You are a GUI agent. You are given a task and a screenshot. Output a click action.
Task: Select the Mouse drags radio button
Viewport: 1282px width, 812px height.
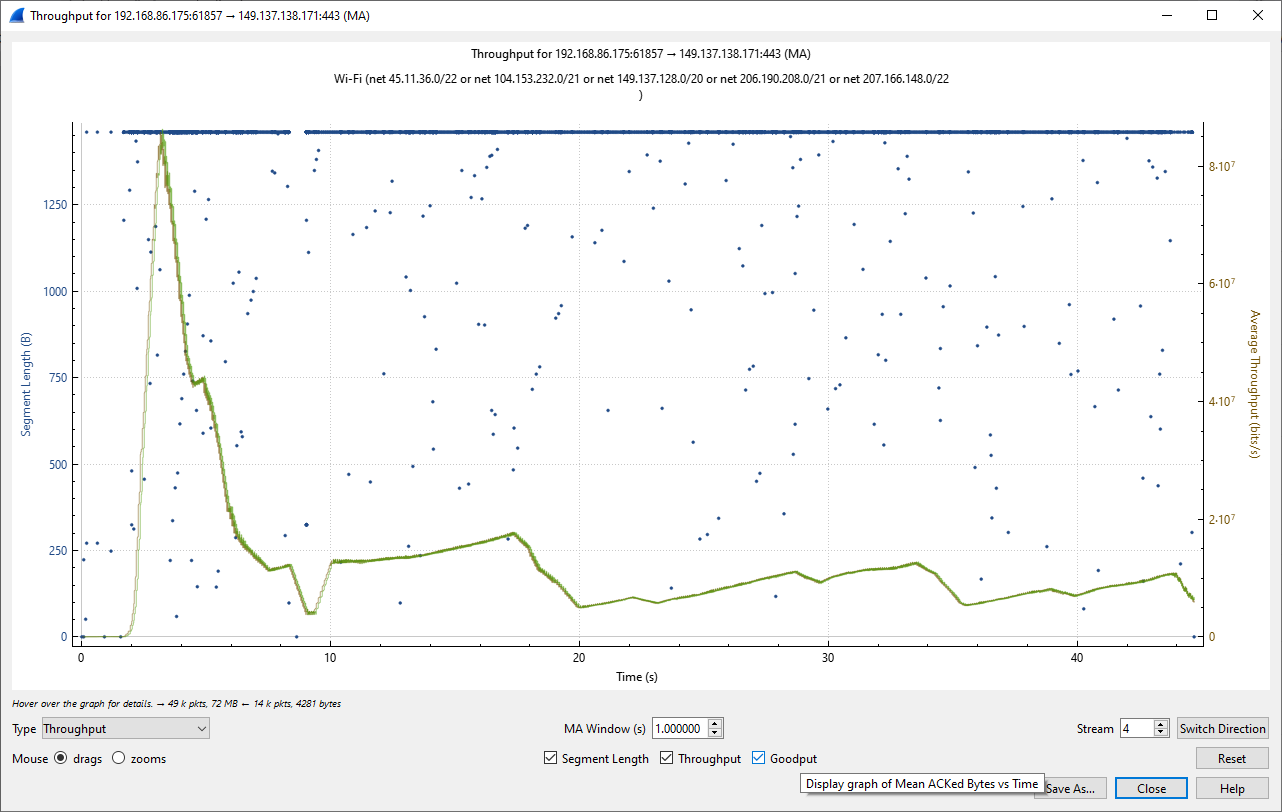coord(61,759)
